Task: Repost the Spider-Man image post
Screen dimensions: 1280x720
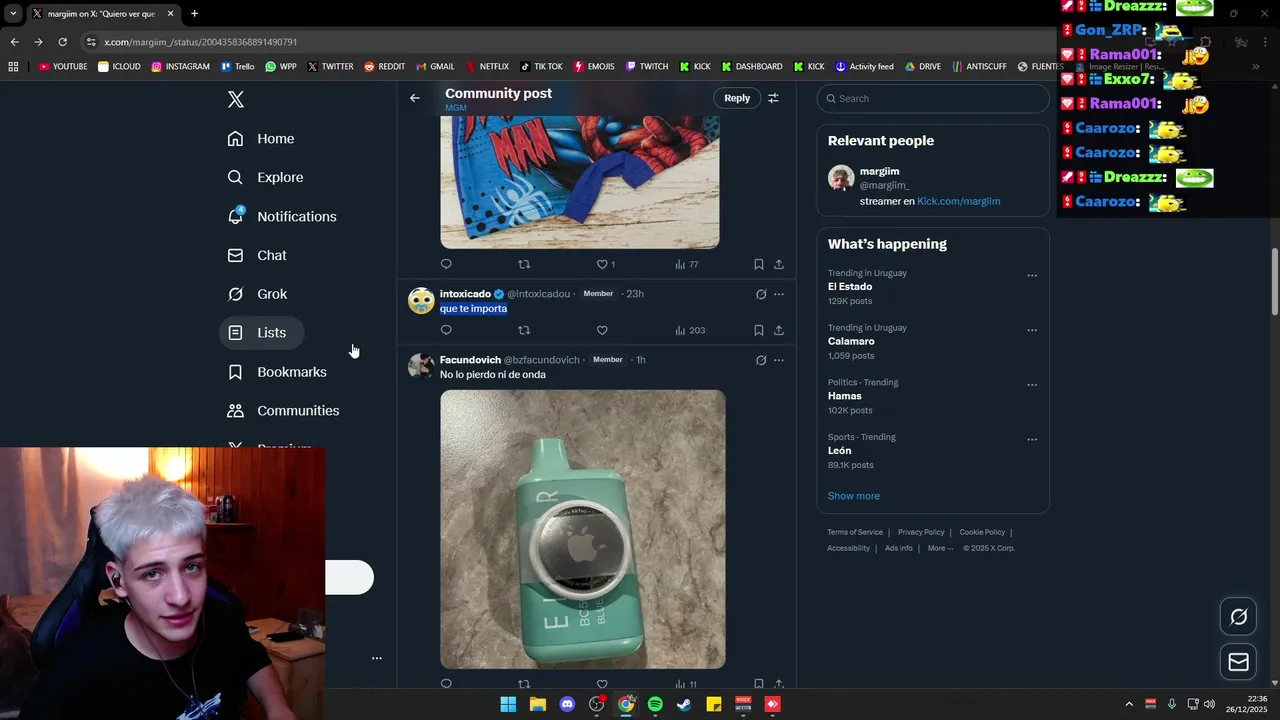Action: (524, 264)
